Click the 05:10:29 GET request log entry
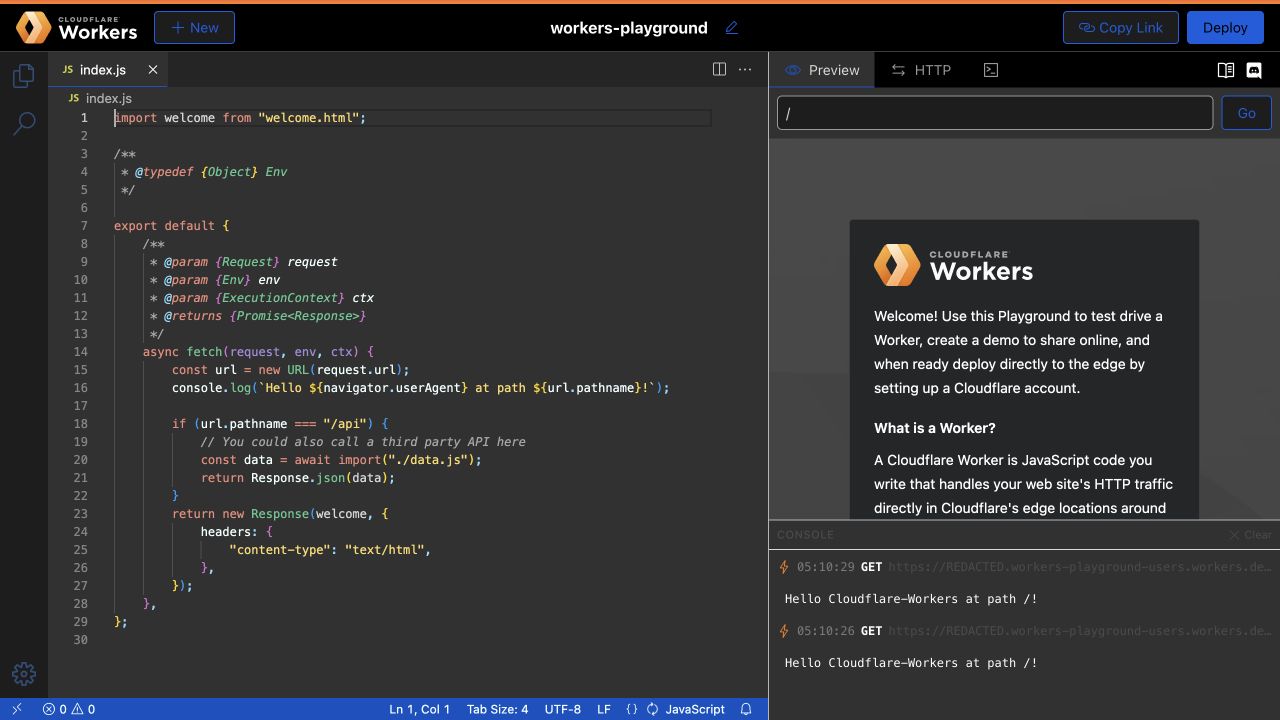 click(x=1024, y=567)
